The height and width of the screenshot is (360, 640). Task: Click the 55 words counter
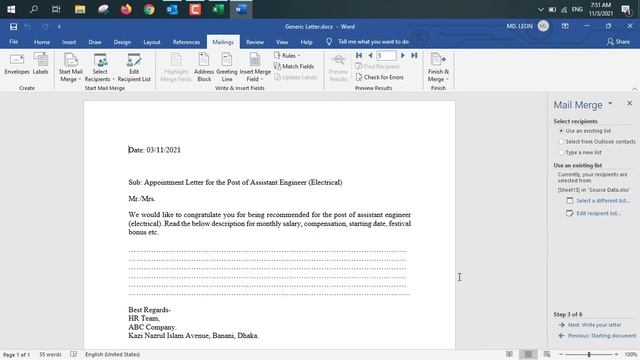(x=50, y=354)
